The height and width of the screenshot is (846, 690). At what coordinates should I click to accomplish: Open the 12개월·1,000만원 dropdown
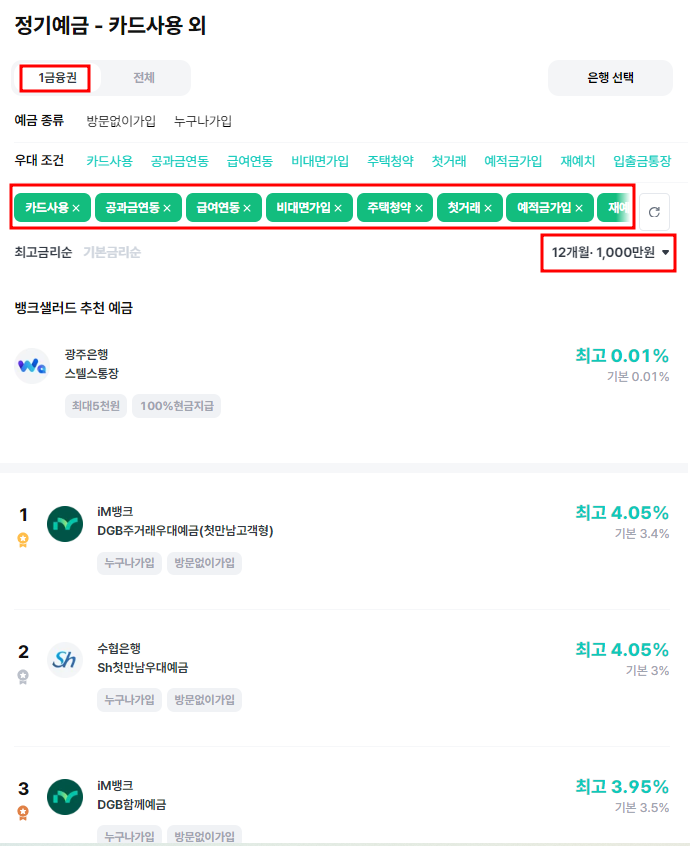608,254
